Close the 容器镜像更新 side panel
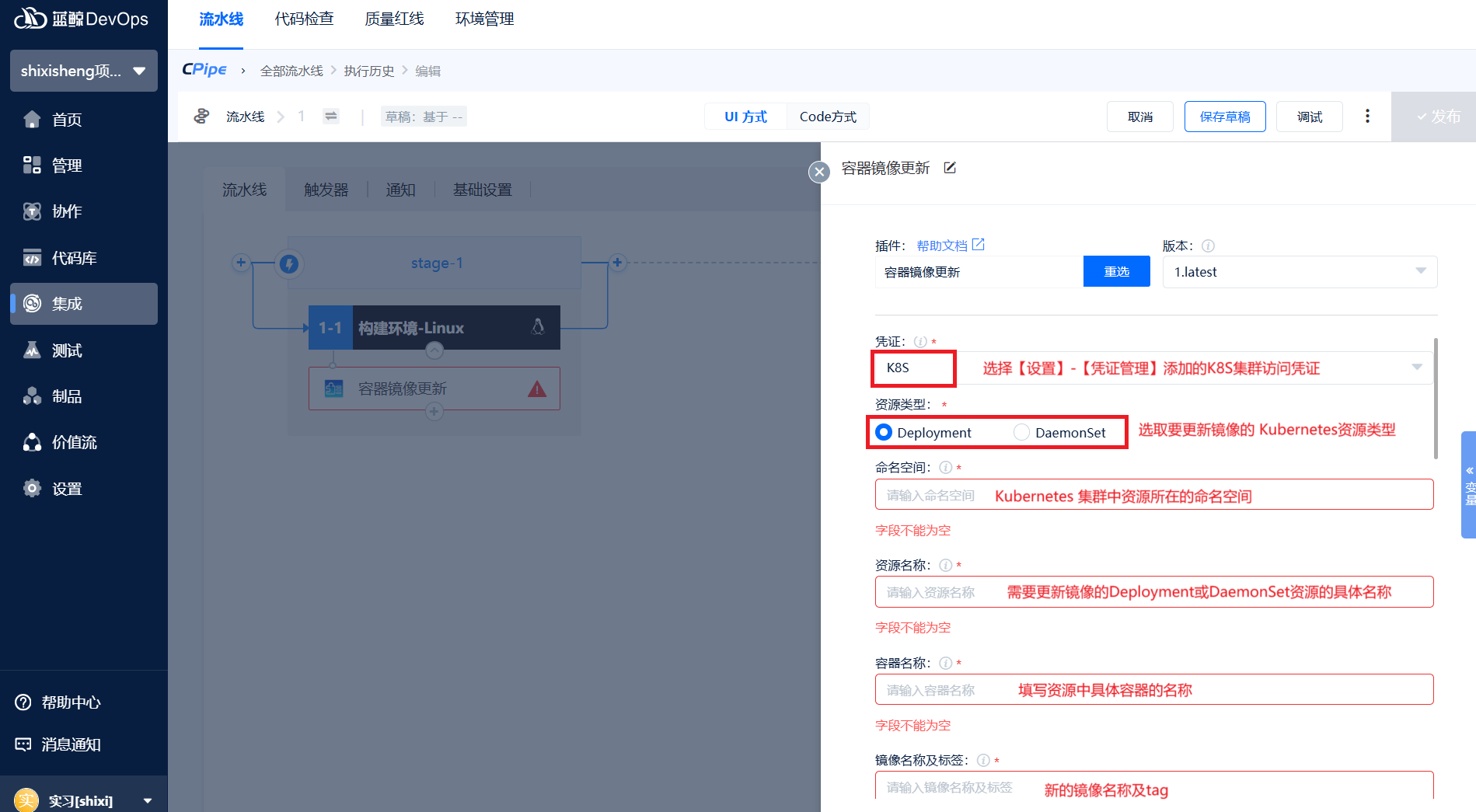Image resolution: width=1476 pixels, height=812 pixels. tap(818, 172)
